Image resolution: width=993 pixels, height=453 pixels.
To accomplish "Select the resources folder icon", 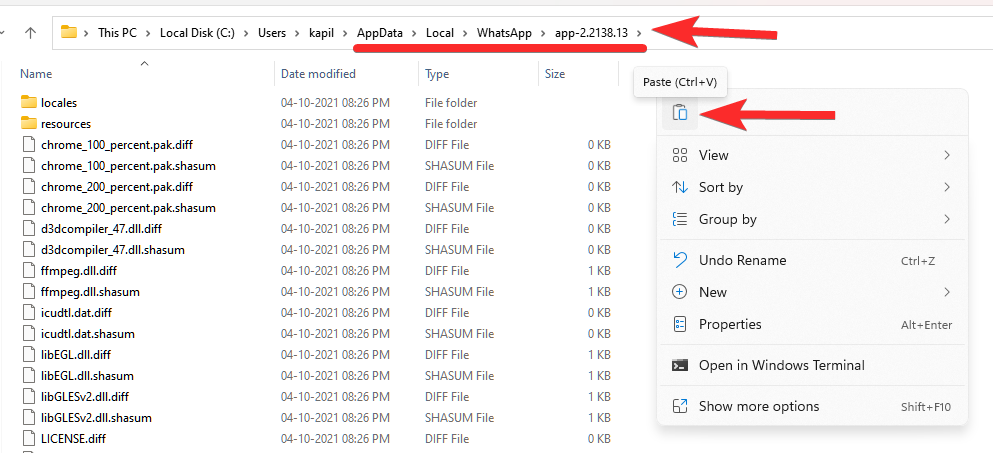I will (x=28, y=124).
